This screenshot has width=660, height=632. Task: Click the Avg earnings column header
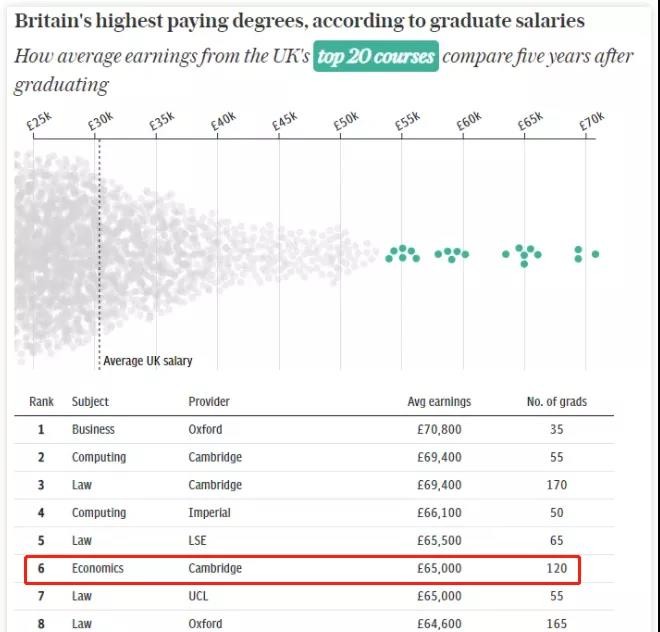click(x=439, y=402)
